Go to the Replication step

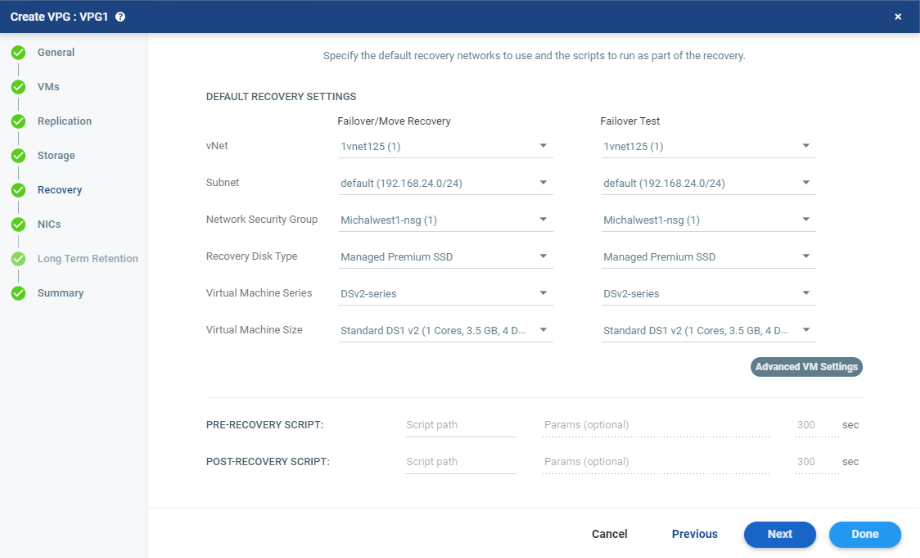click(x=65, y=121)
